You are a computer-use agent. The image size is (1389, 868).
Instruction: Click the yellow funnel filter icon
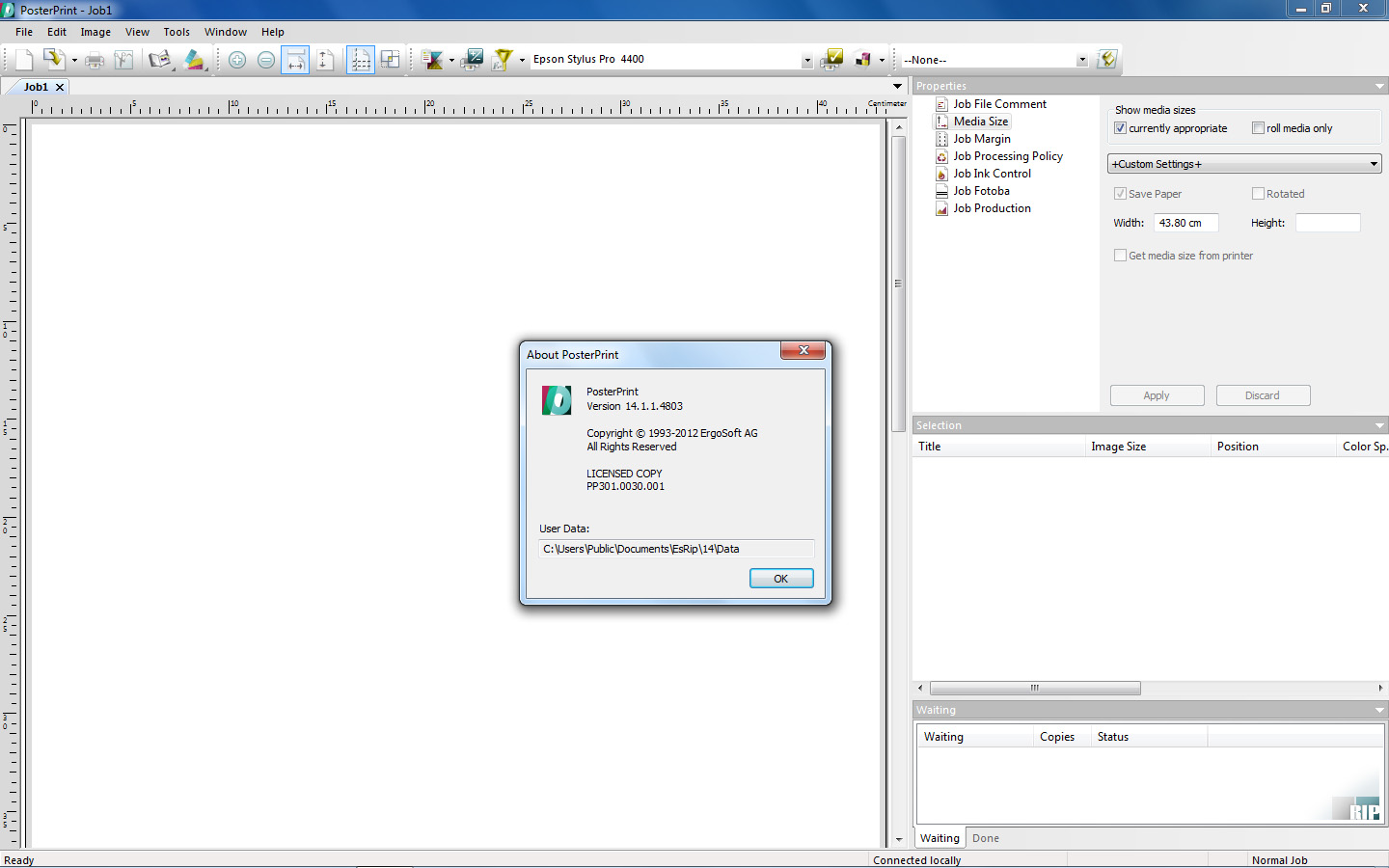coord(503,60)
